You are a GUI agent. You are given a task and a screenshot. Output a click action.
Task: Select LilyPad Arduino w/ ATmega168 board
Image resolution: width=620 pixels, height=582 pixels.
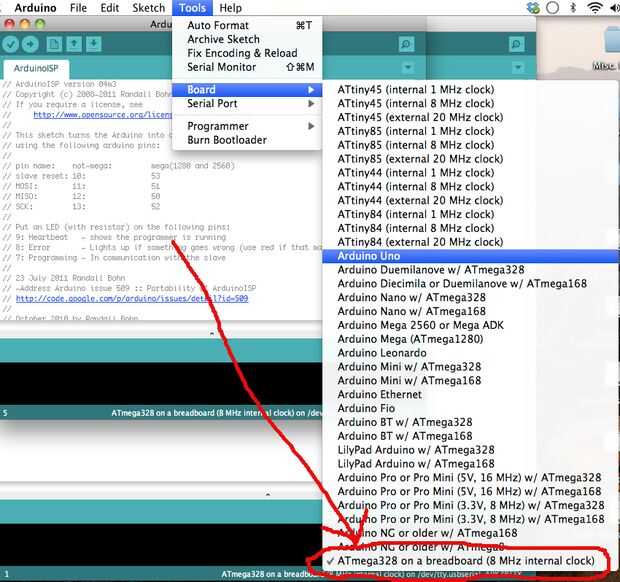471,464
